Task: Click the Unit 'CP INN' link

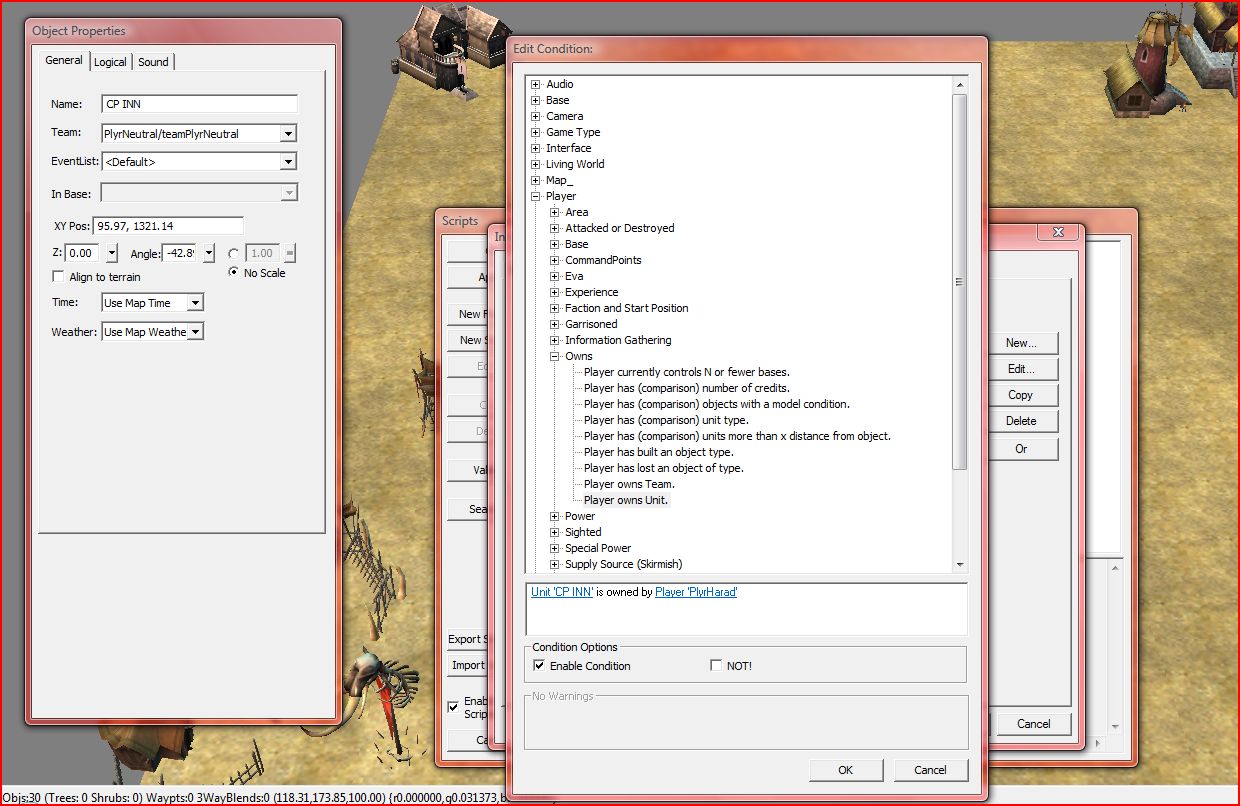Action: 563,593
